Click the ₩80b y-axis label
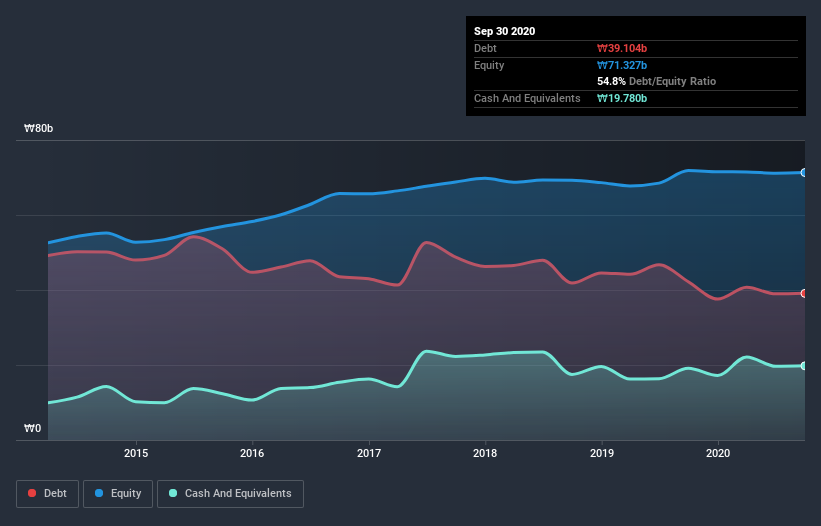 point(39,129)
